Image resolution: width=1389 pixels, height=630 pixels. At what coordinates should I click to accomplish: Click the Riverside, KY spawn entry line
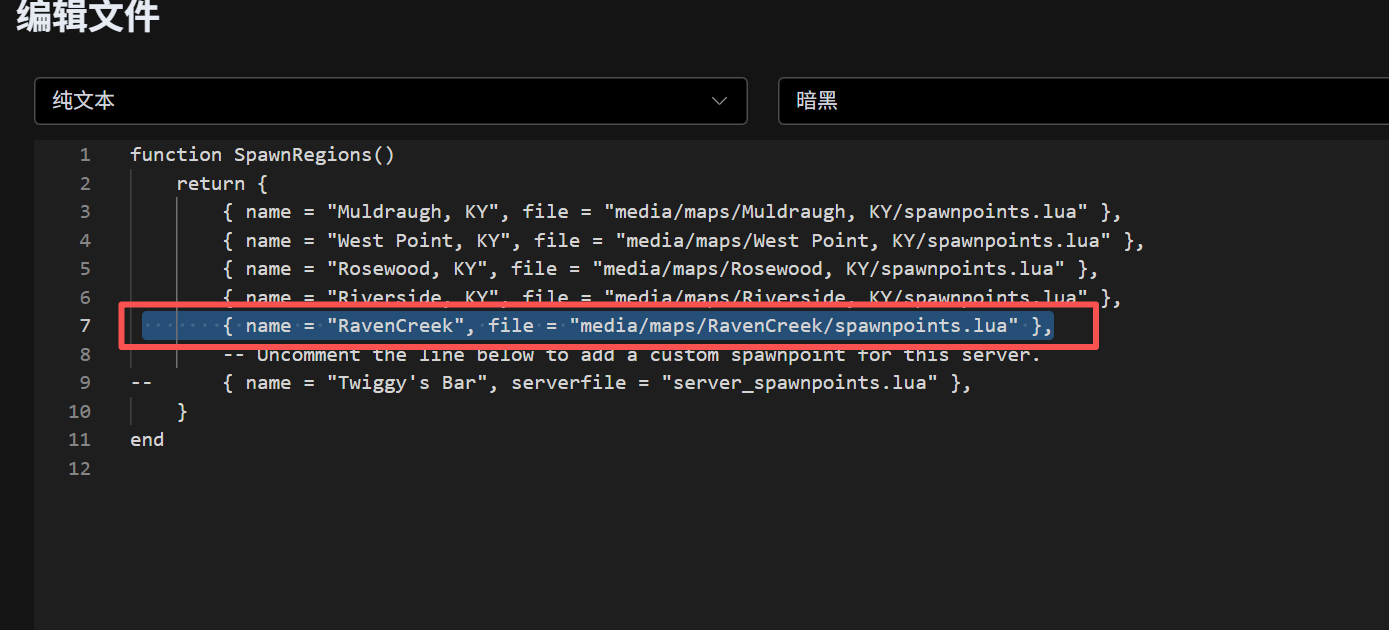click(x=670, y=297)
